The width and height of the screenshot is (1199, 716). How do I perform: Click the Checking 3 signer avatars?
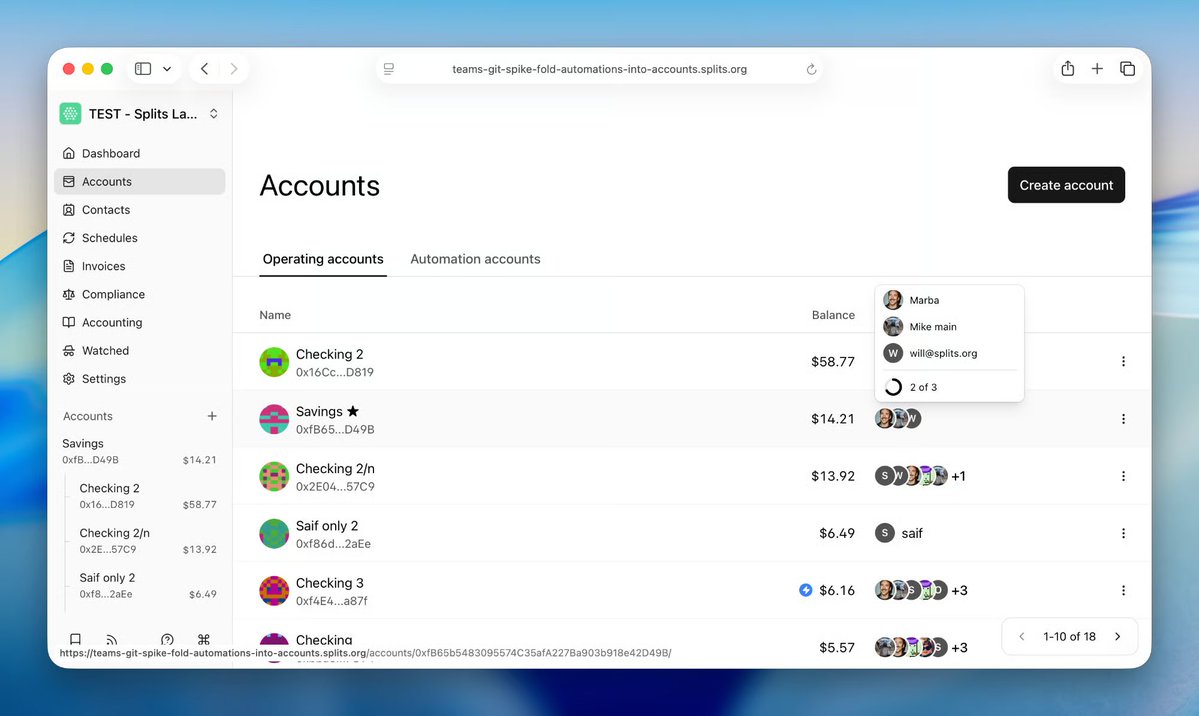911,590
